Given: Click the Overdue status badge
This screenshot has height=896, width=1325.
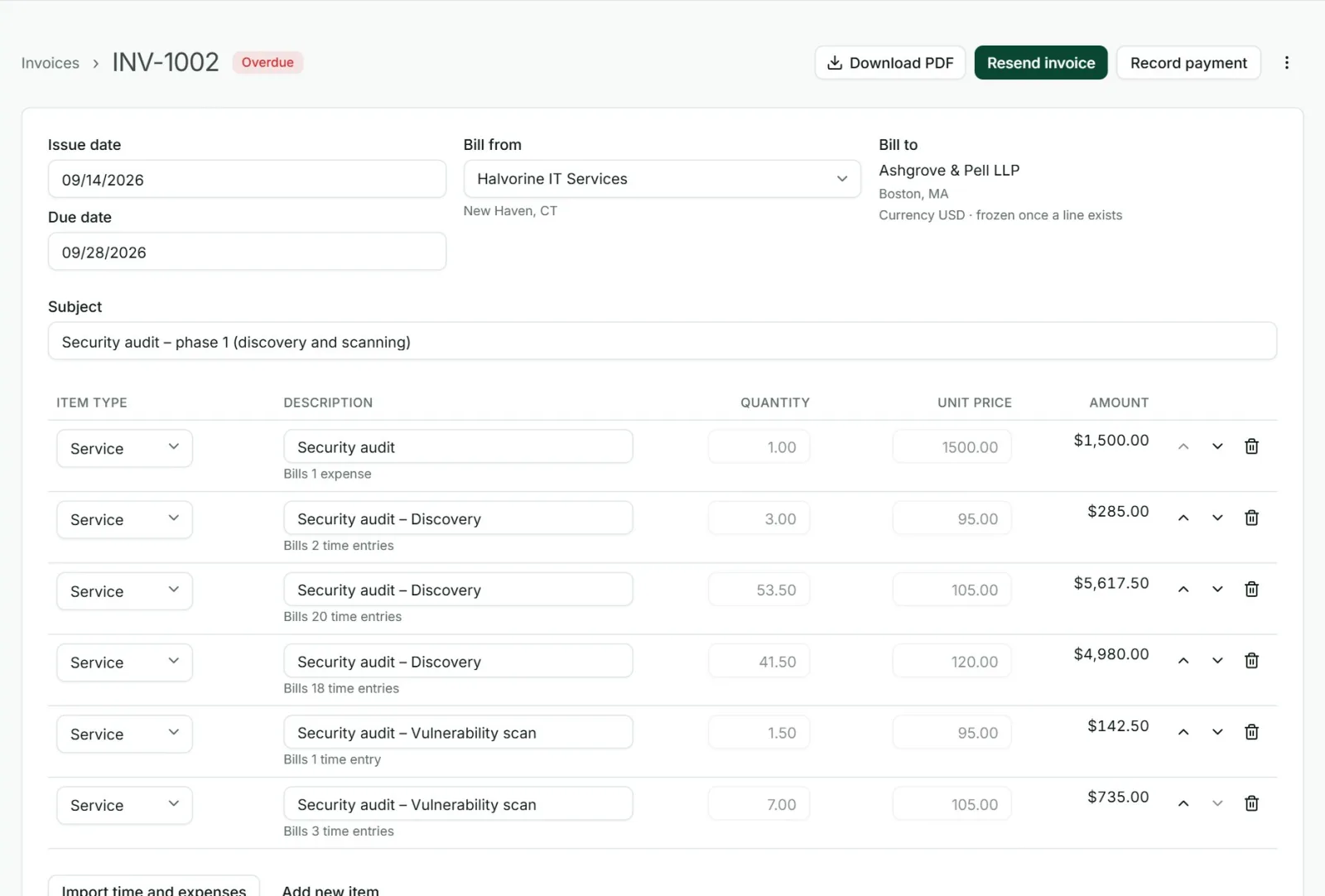Looking at the screenshot, I should pyautogui.click(x=267, y=62).
